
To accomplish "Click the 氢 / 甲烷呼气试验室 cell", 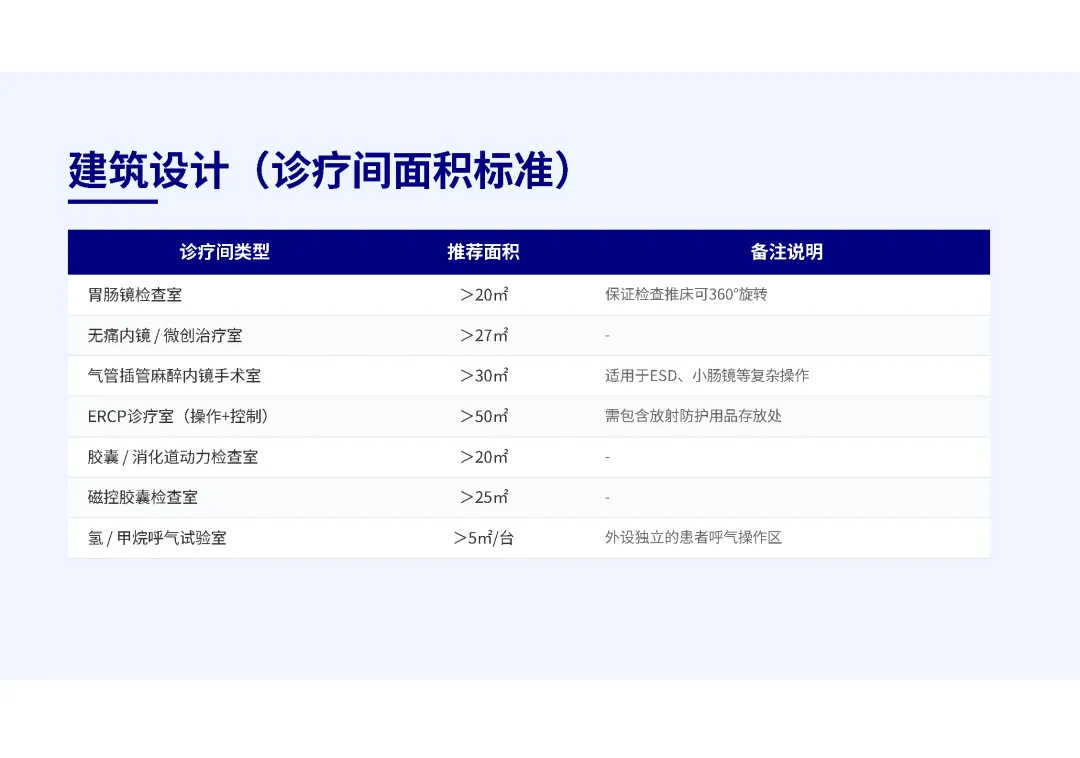I will [x=157, y=538].
